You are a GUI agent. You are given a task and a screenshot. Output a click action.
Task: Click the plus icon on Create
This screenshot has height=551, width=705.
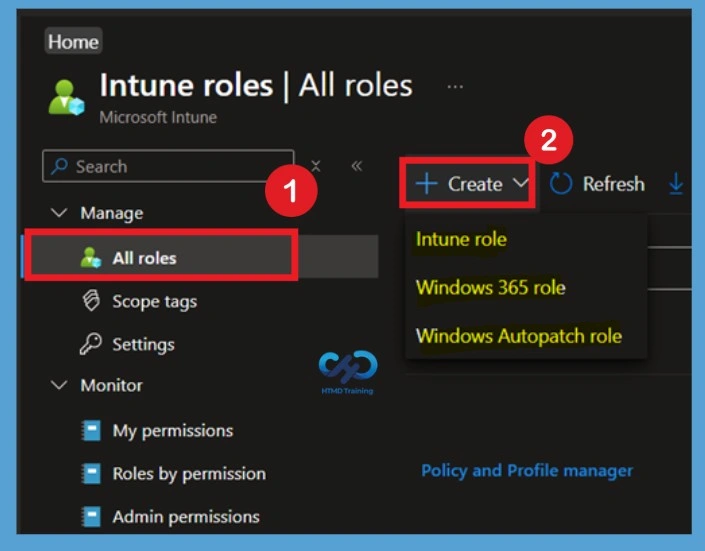tap(426, 184)
